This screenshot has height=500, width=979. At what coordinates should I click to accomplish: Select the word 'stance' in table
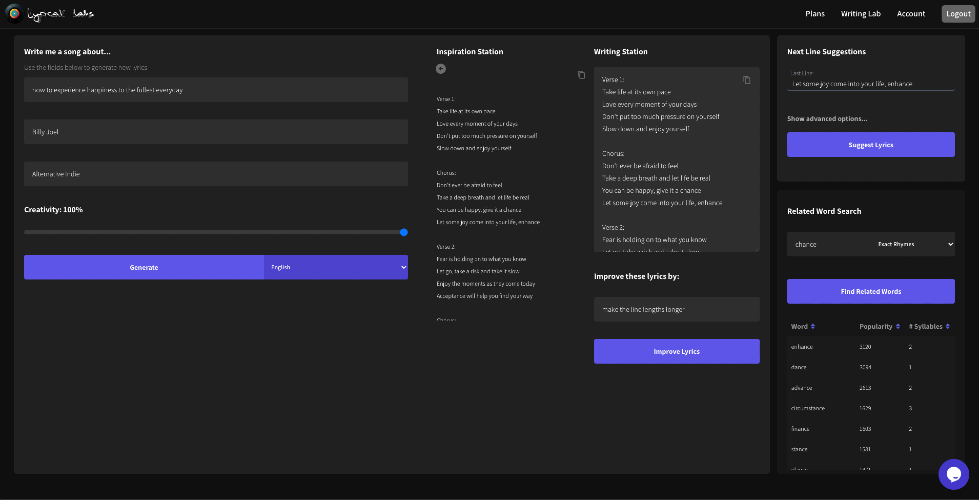tap(799, 449)
